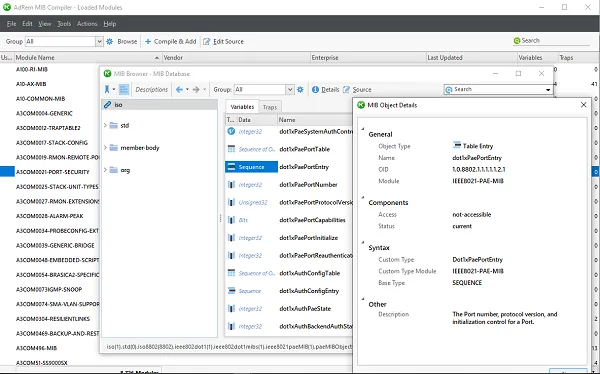Click the dot1xPaePortNumber column icon
600x374 pixels.
tap(231, 185)
